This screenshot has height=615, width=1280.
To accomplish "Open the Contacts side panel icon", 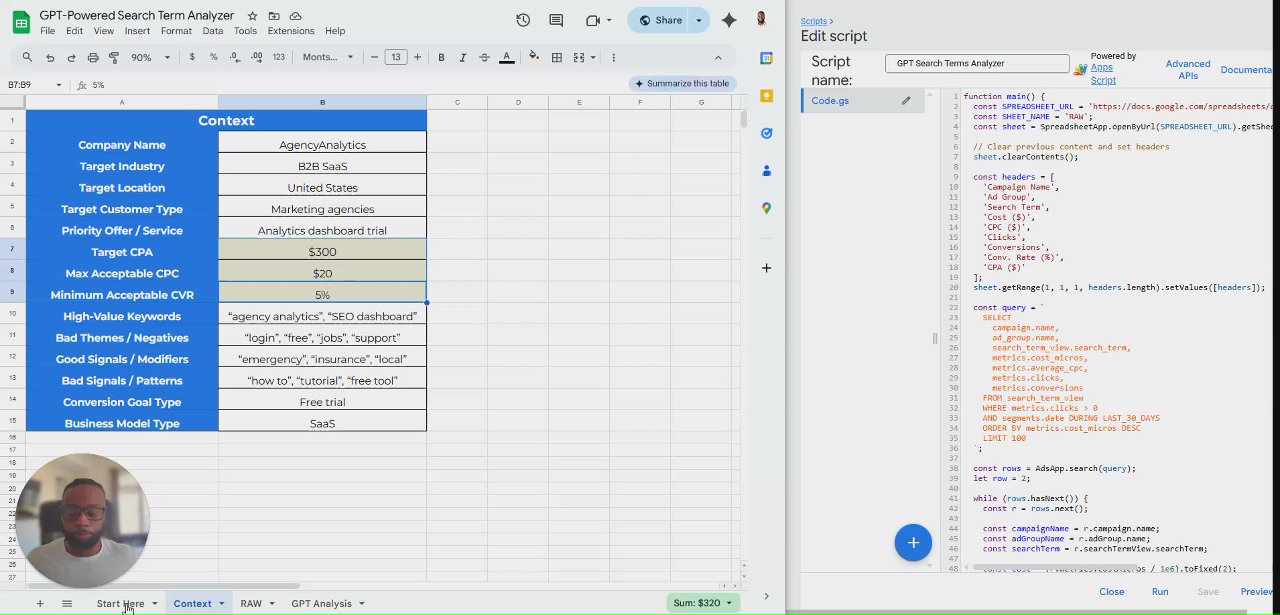I will click(767, 171).
